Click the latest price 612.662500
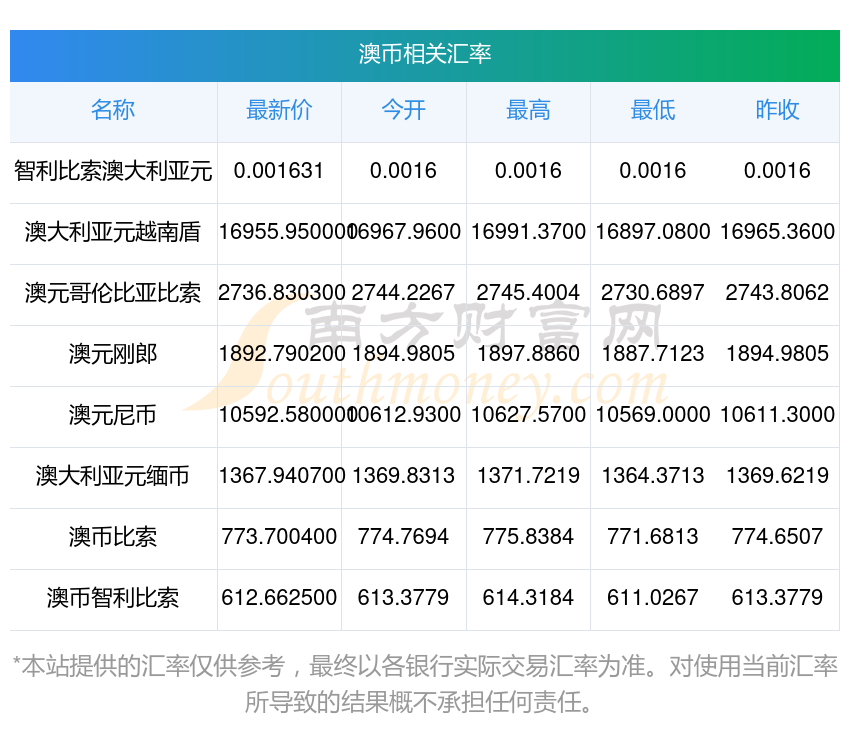This screenshot has width=850, height=733. point(279,598)
